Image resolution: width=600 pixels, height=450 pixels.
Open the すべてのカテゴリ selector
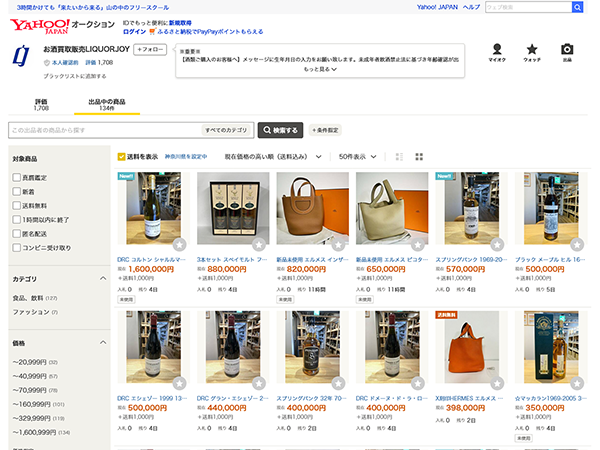click(226, 130)
